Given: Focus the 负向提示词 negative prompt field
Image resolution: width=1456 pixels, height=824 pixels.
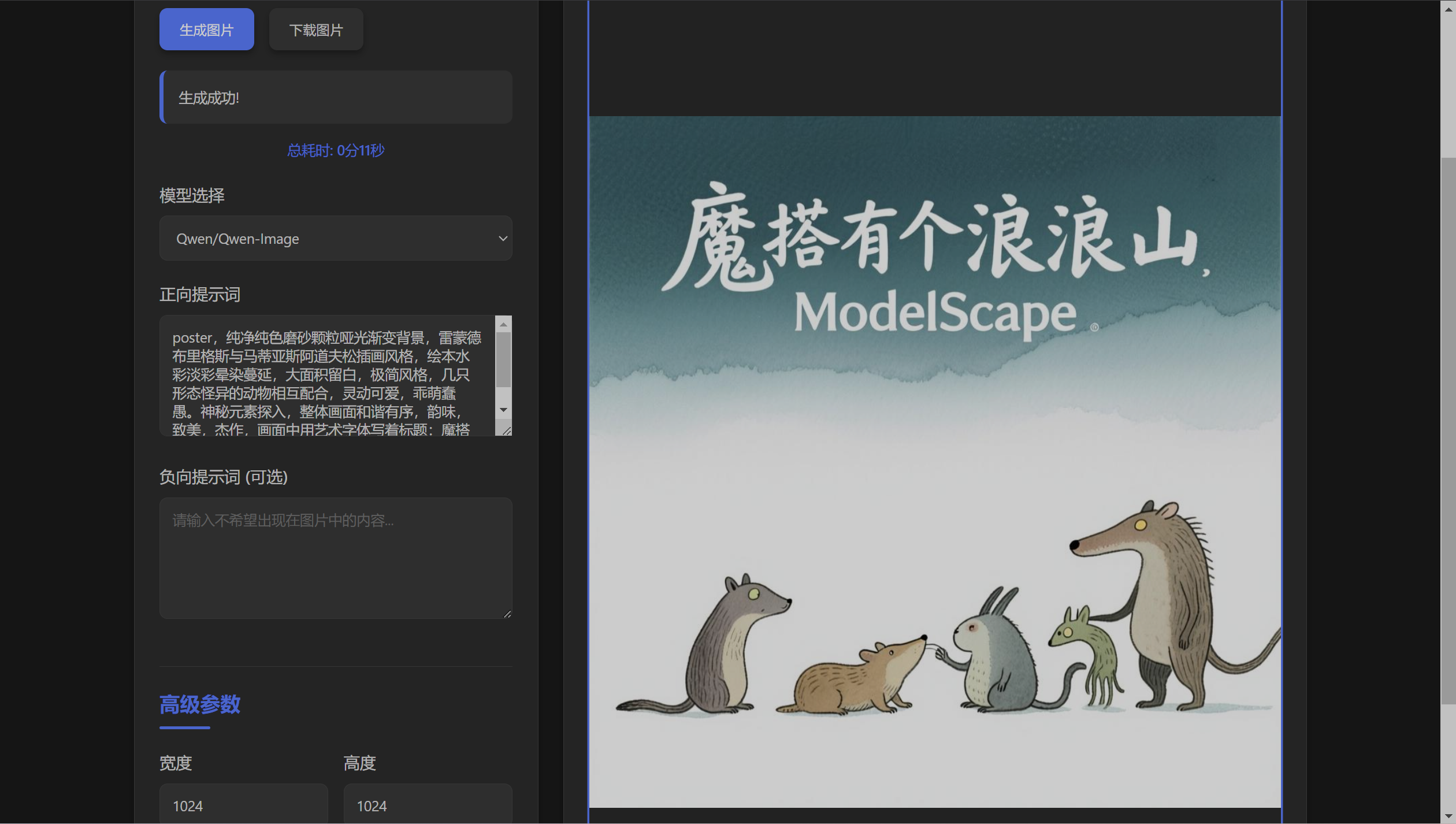Looking at the screenshot, I should click(336, 558).
